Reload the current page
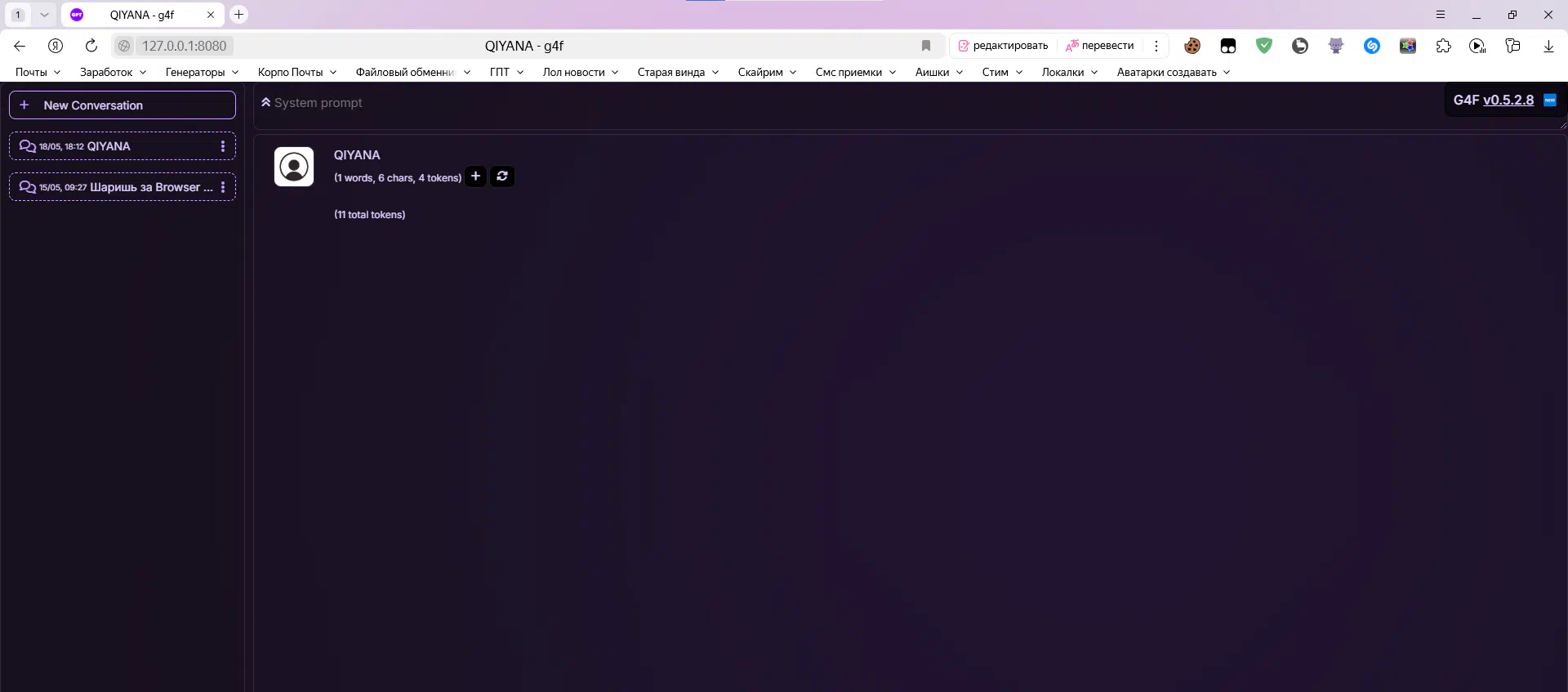 (91, 46)
